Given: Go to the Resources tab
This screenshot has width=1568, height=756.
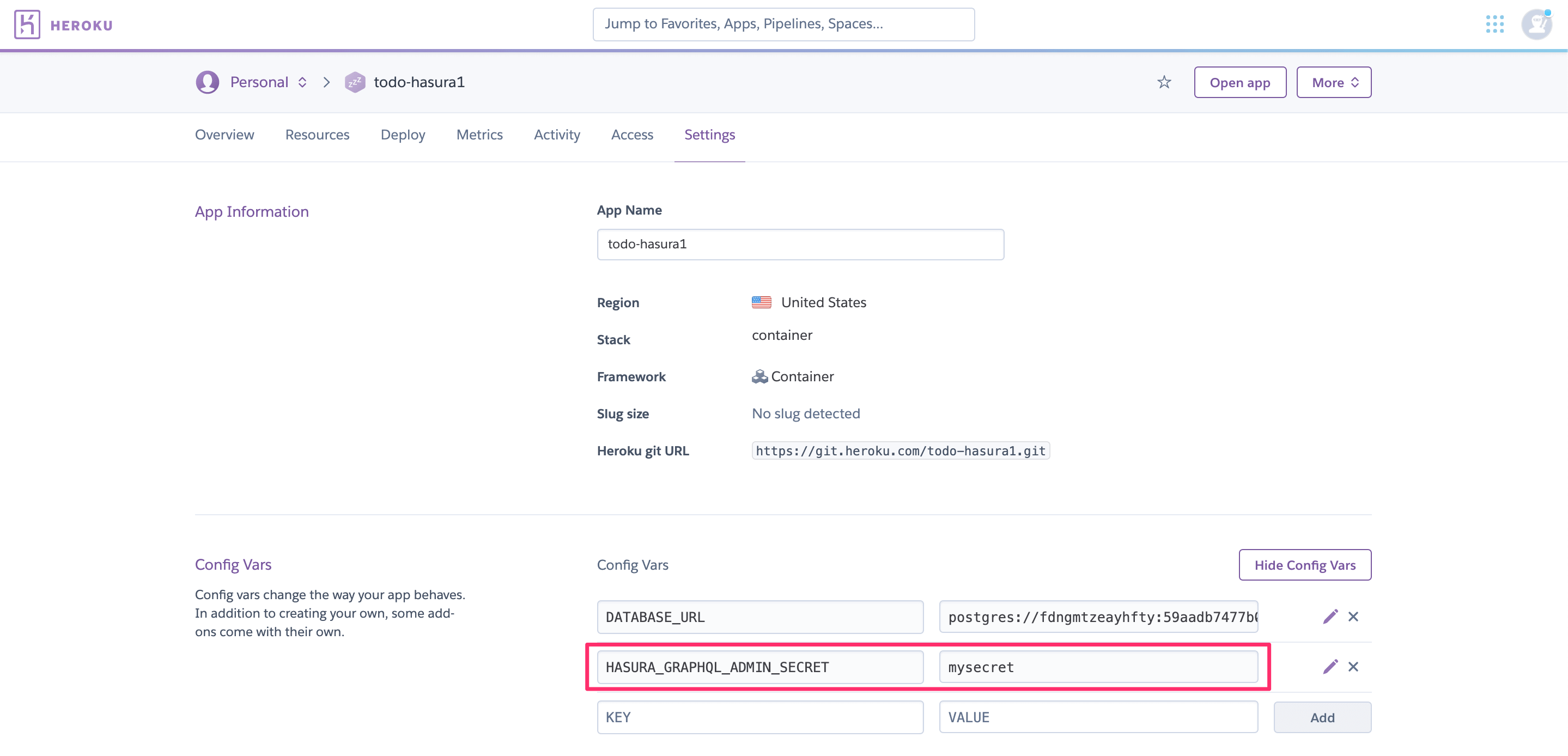Looking at the screenshot, I should (x=317, y=135).
